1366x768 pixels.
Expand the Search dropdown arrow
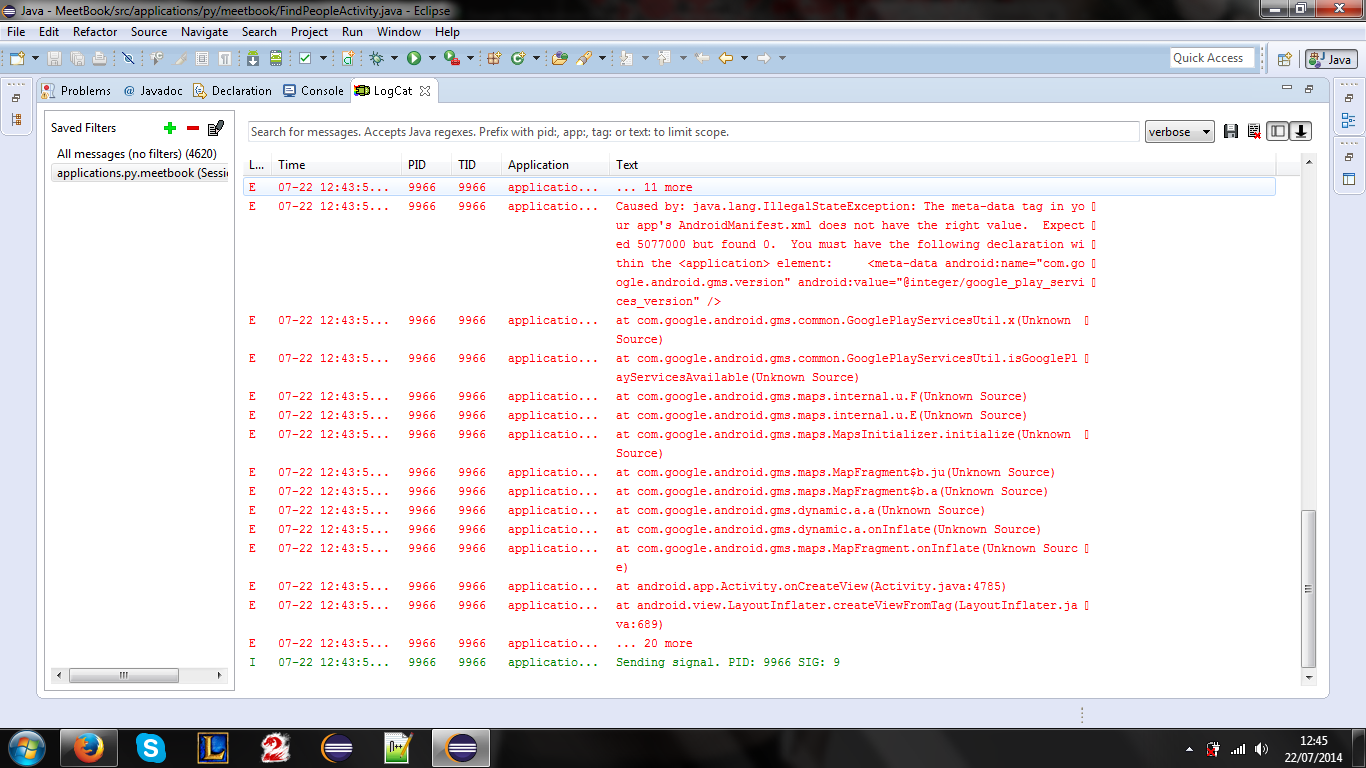coord(602,58)
